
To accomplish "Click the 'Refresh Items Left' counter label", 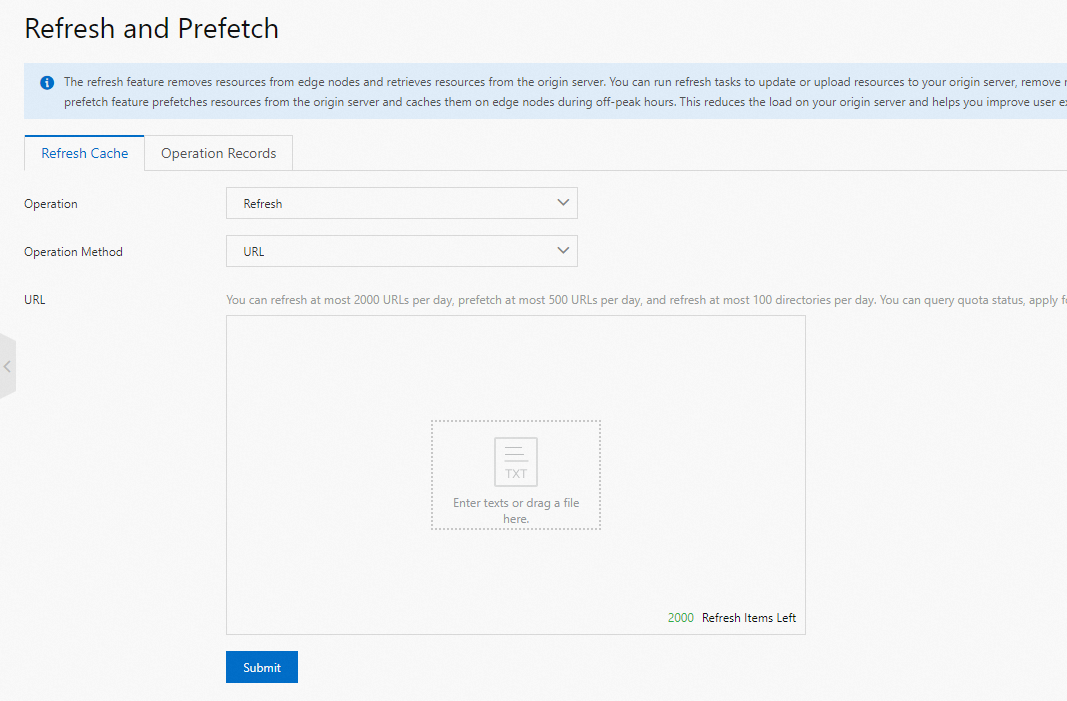I will pyautogui.click(x=749, y=618).
